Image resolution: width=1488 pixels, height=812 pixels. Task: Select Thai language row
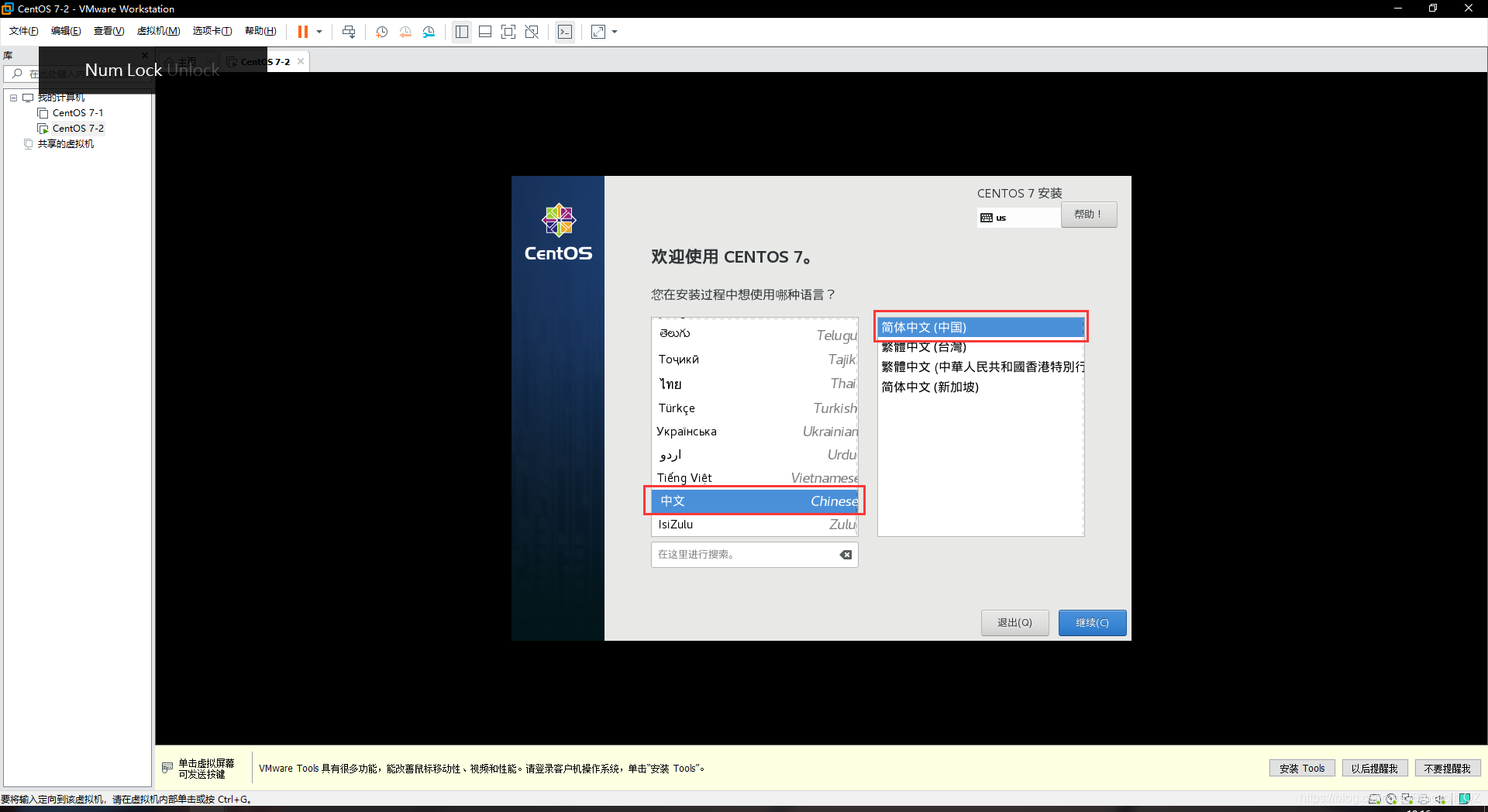tap(755, 384)
